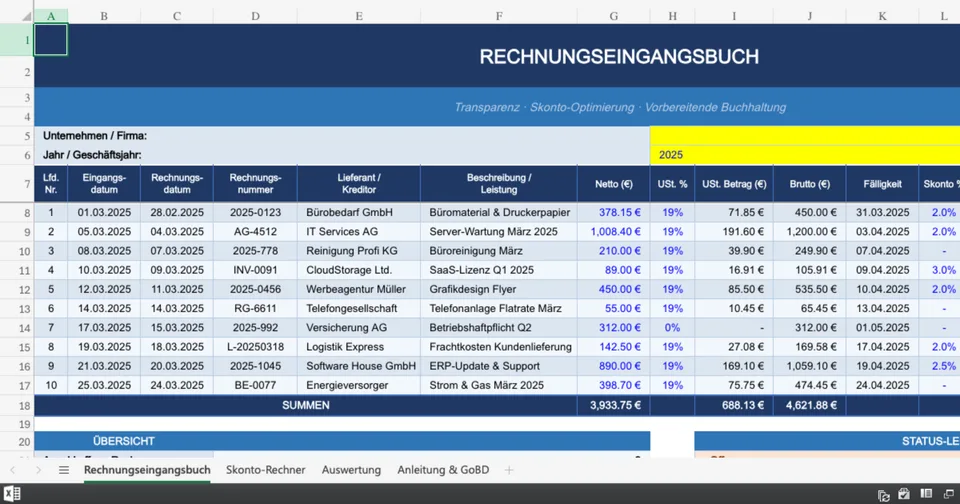Click the total net sum '3,933.75 €'
The width and height of the screenshot is (960, 504).
(x=613, y=405)
